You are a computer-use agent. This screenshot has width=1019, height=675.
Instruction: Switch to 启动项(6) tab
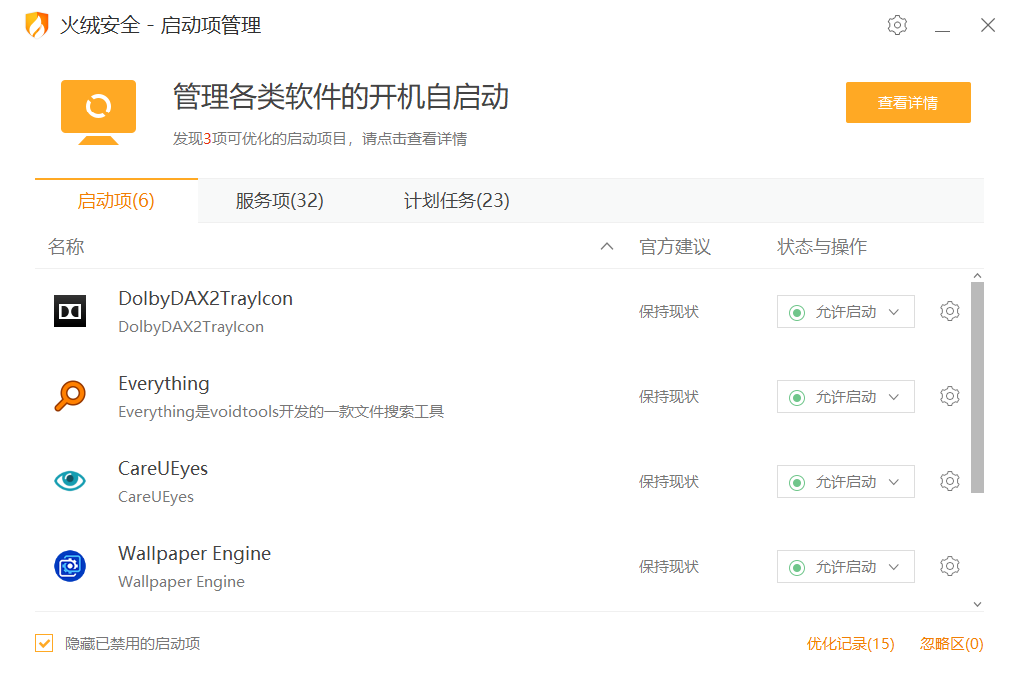(x=116, y=201)
